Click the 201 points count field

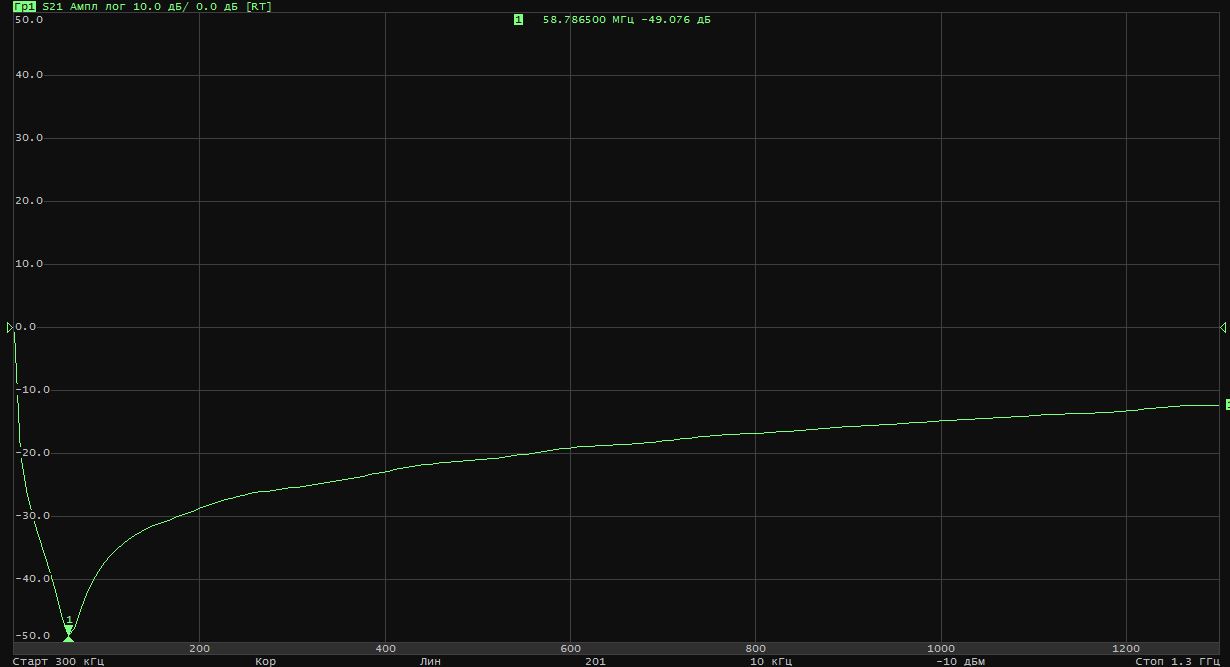pos(595,661)
